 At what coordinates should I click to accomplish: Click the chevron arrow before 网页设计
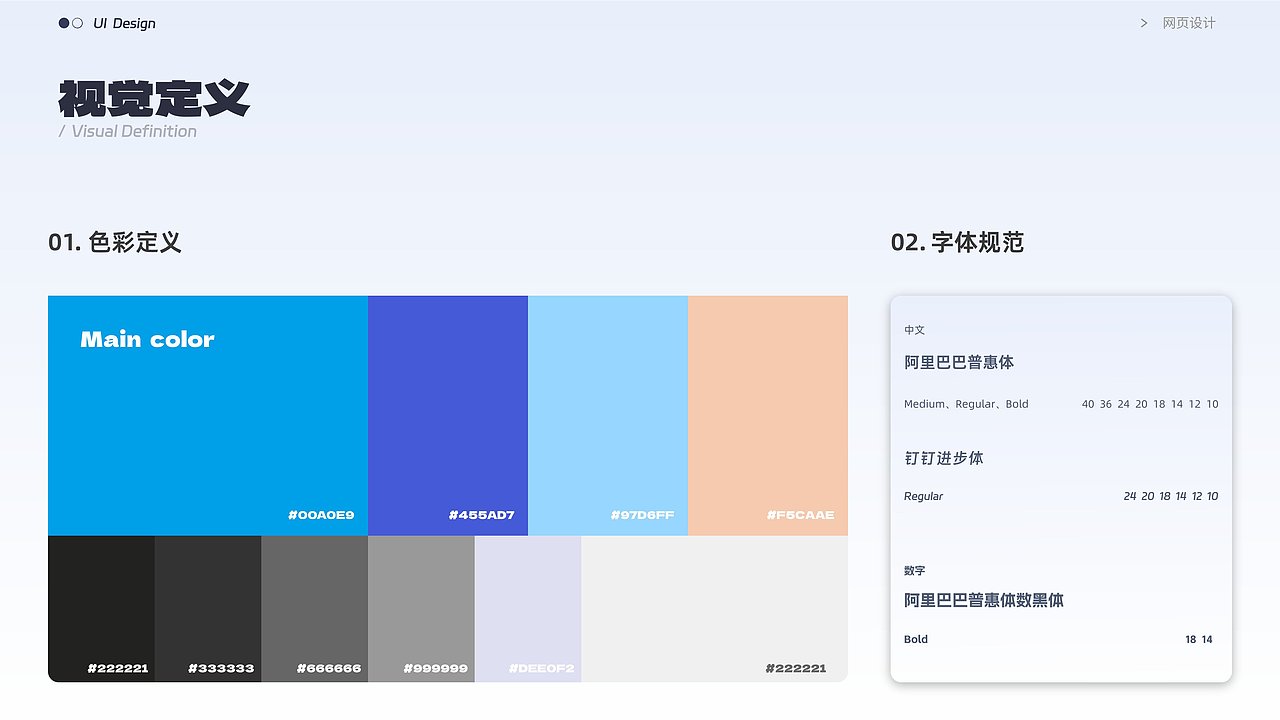tap(1143, 22)
